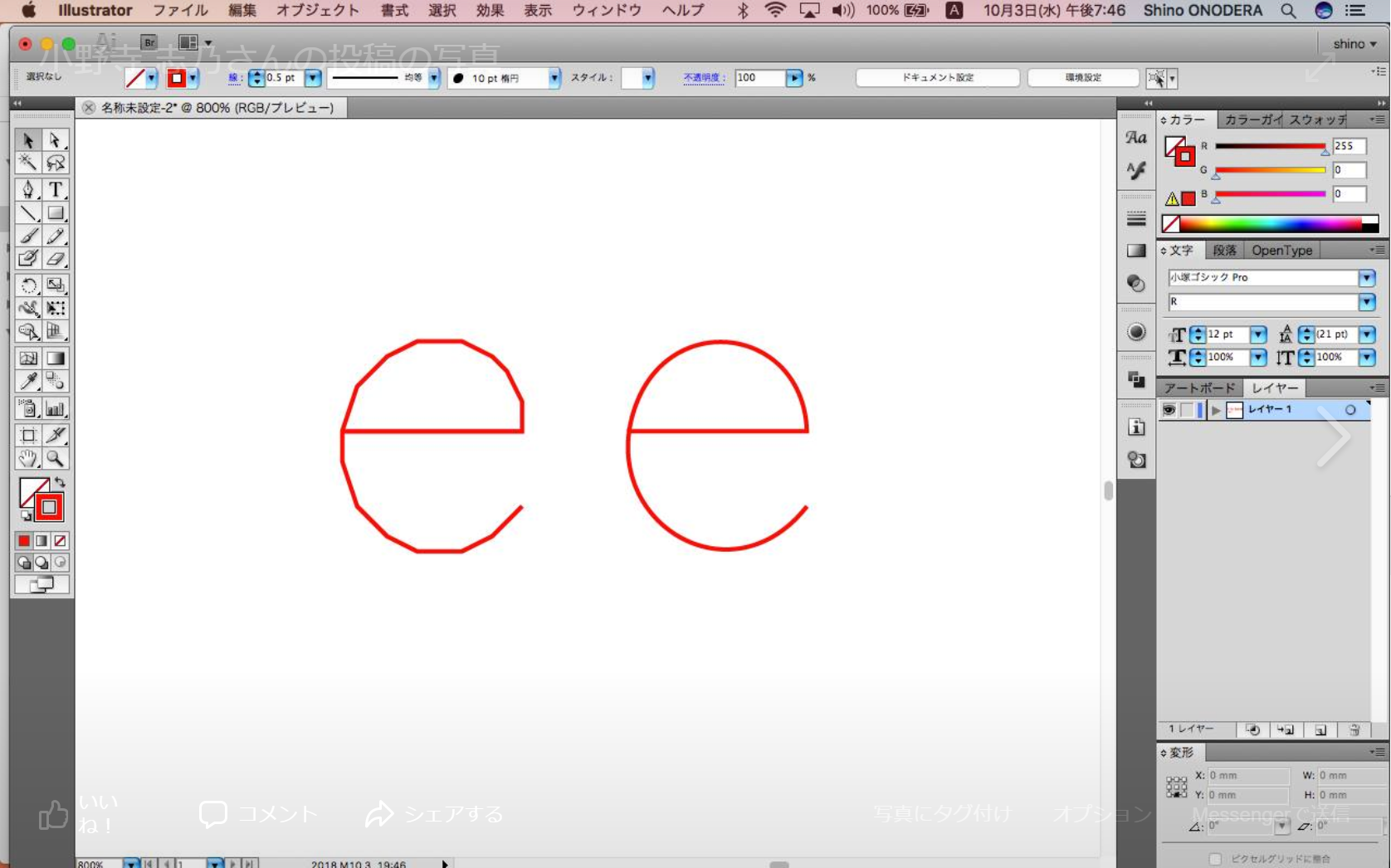Viewport: 1391px width, 868px height.
Task: Select the Artboard tool
Action: click(x=28, y=435)
